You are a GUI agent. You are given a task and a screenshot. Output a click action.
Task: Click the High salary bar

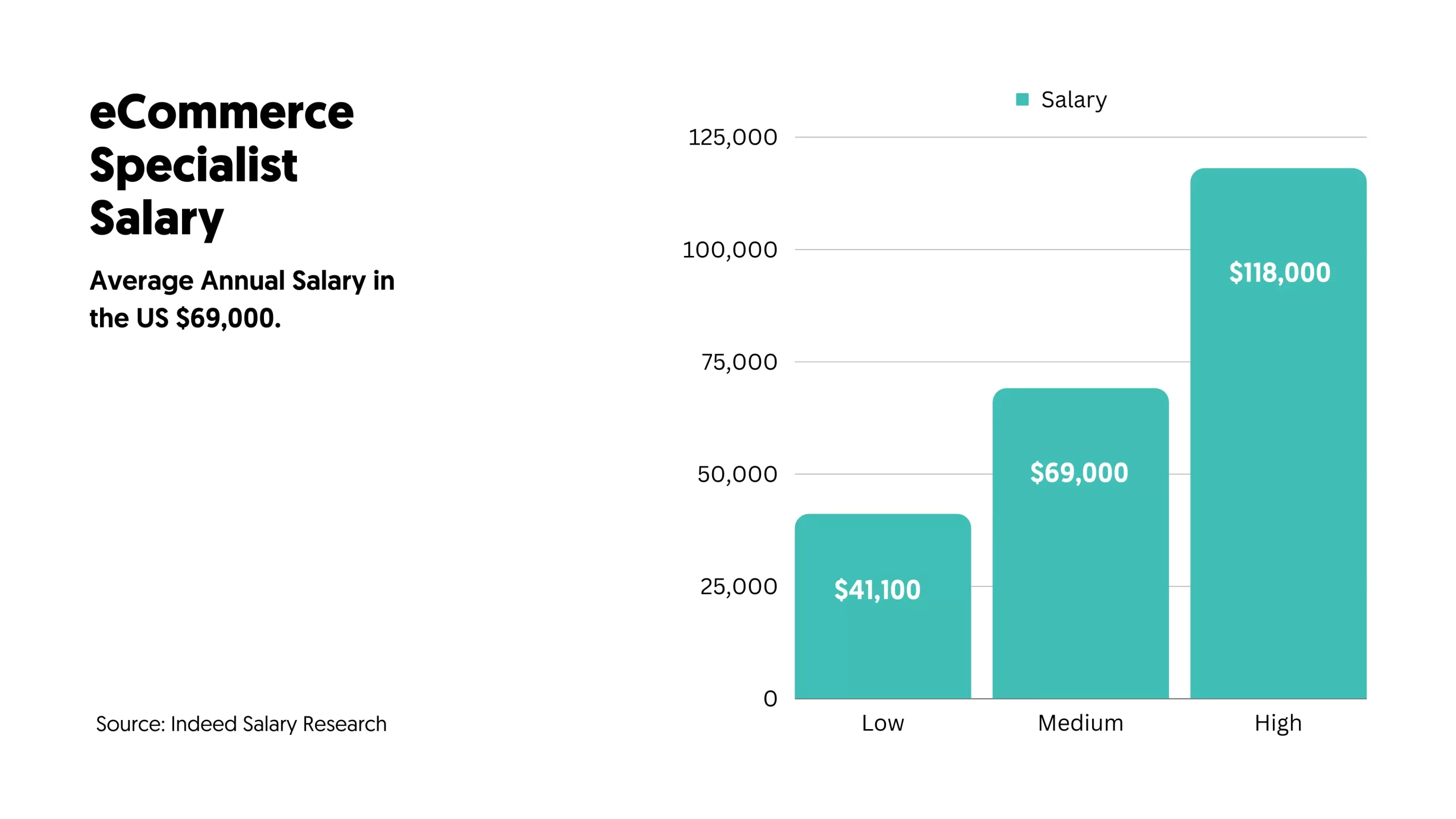[x=1278, y=455]
